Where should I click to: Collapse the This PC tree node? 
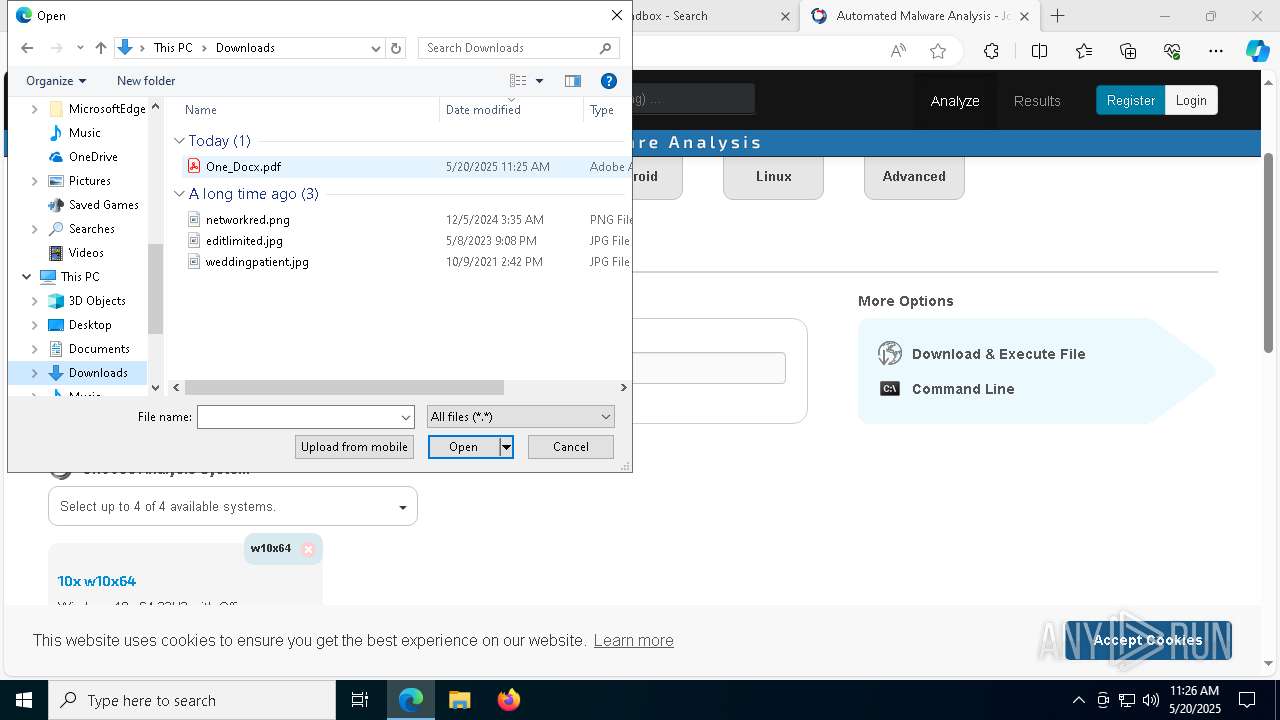tap(26, 277)
